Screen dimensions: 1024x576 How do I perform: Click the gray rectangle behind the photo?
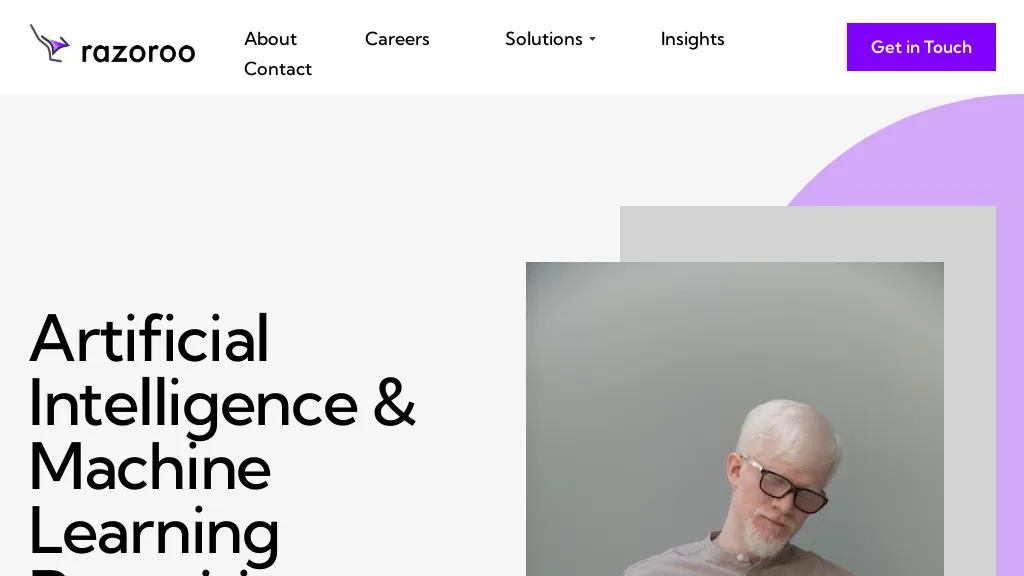pyautogui.click(x=808, y=234)
